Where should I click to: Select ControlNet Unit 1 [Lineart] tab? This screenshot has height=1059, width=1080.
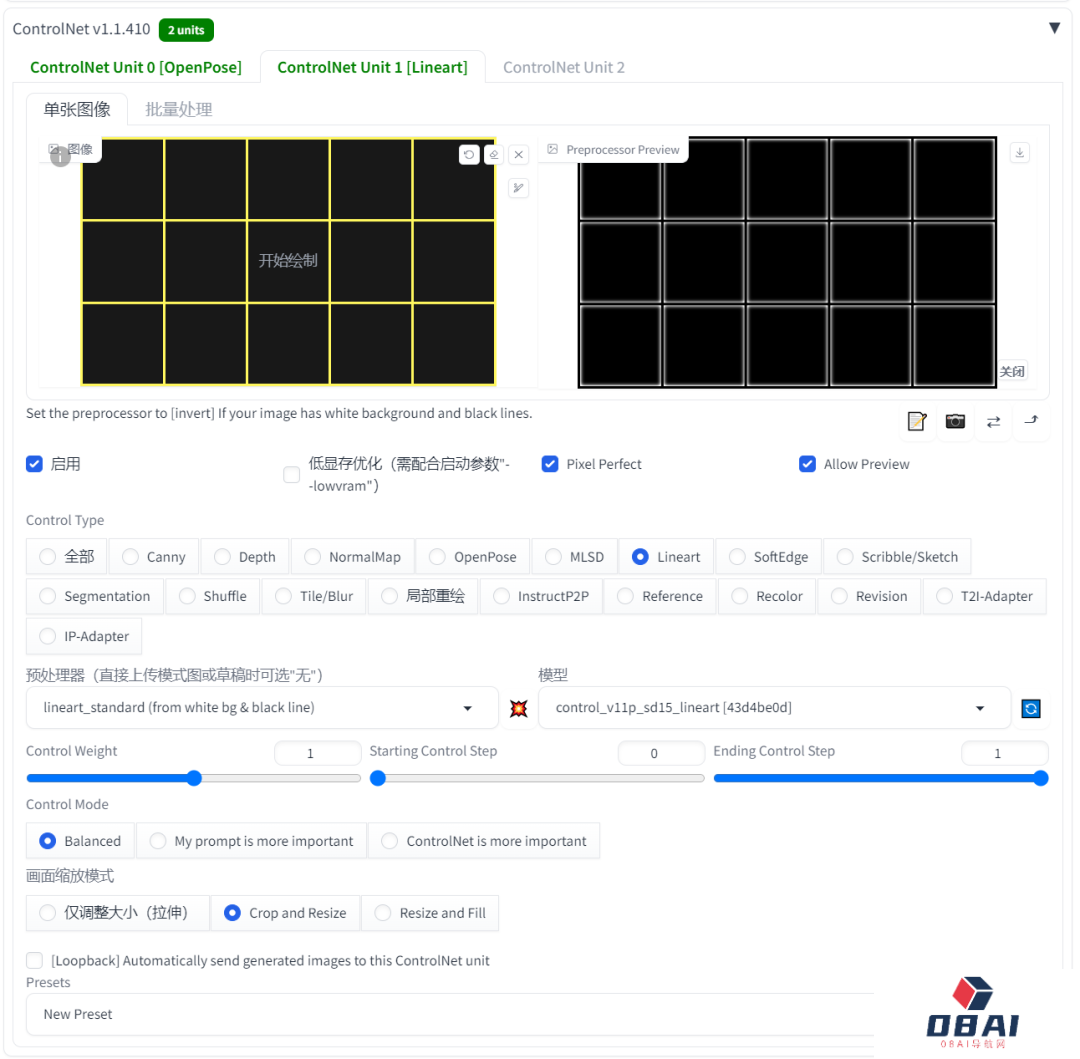point(372,67)
